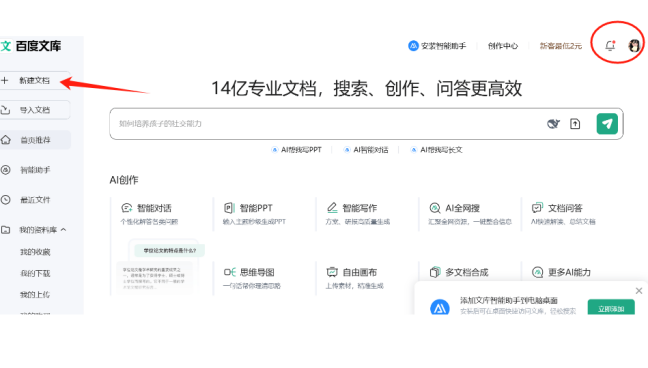The image size is (648, 368).
Task: Click the 自由画布 icon
Action: click(332, 272)
